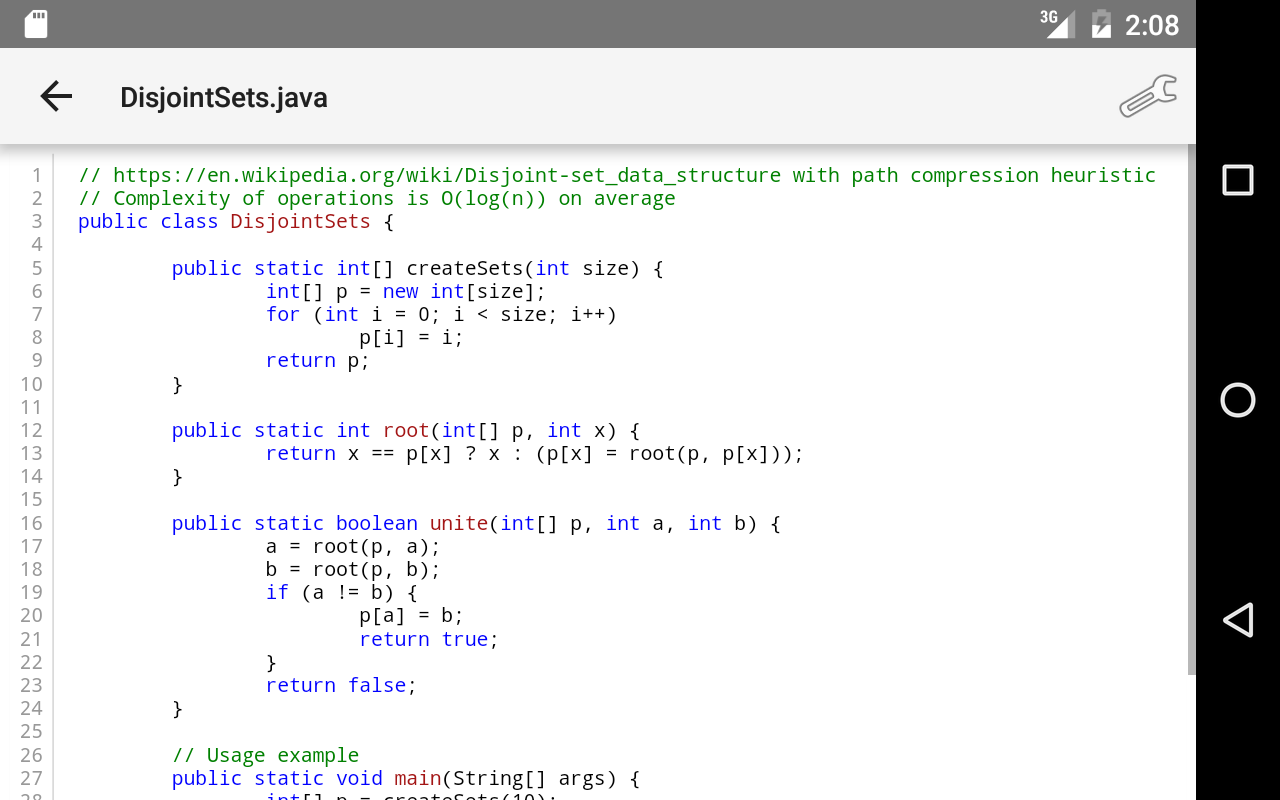This screenshot has width=1280, height=800.
Task: Open the wrench settings tool
Action: pyautogui.click(x=1148, y=96)
